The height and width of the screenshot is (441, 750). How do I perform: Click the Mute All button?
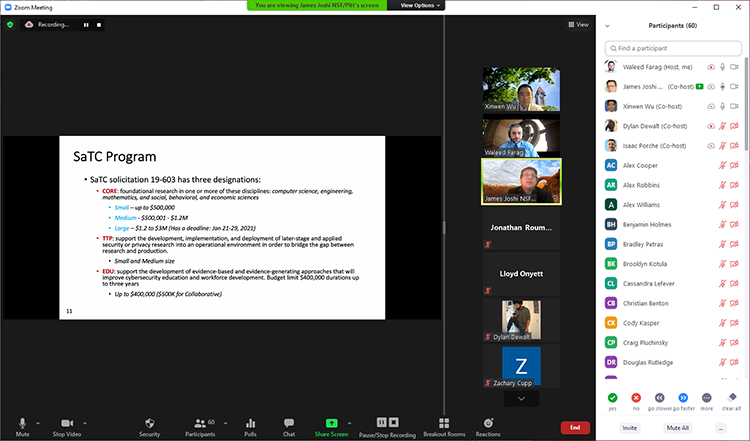pos(678,428)
